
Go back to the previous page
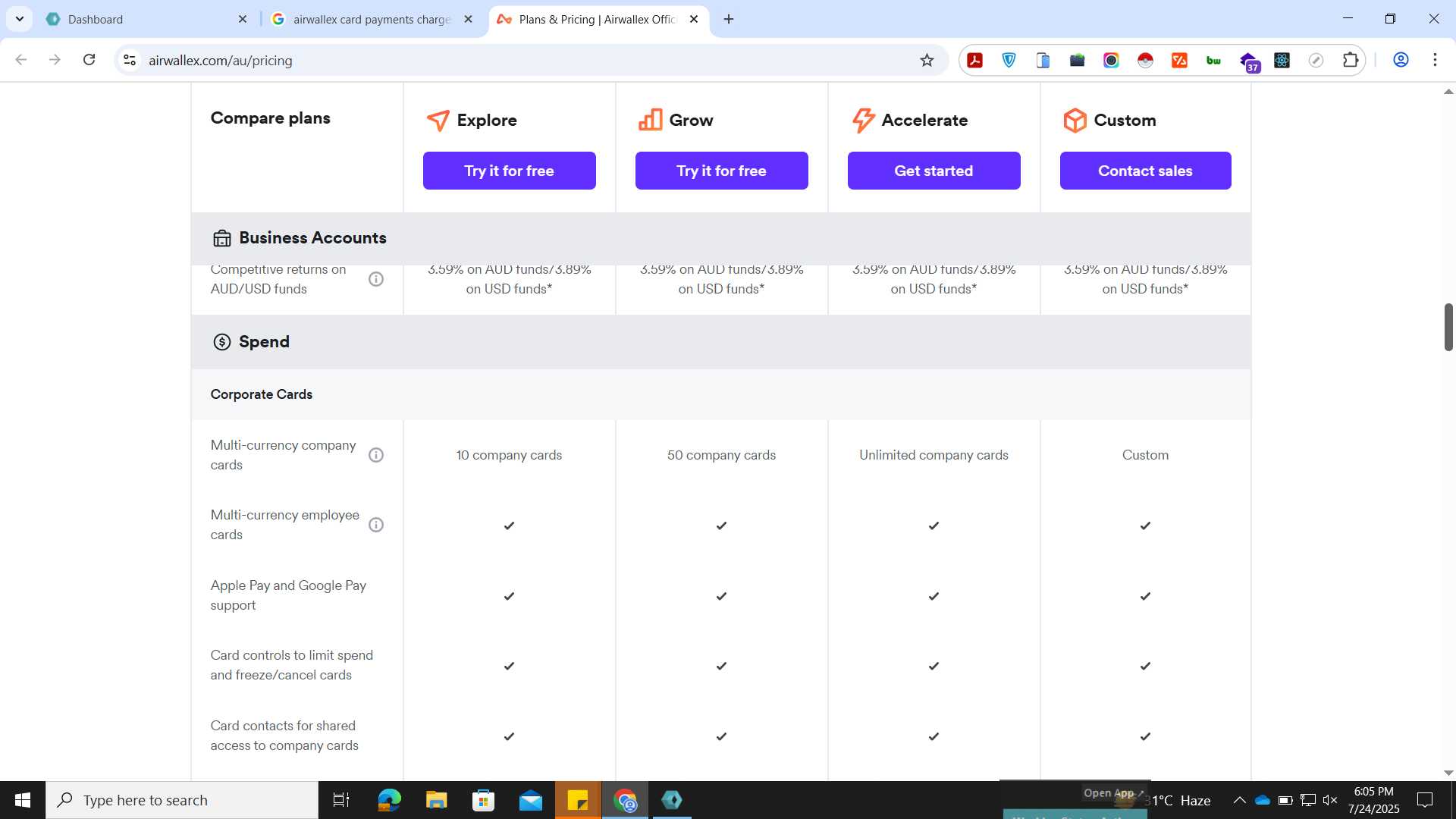click(x=21, y=60)
